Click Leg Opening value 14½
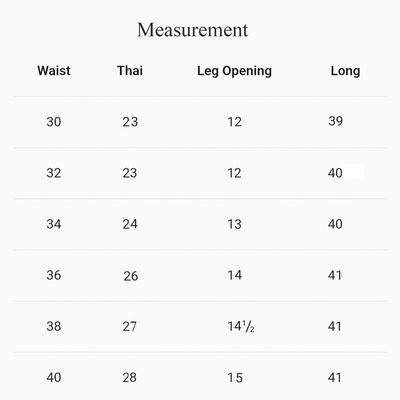Screen dimensions: 400x400 [241, 327]
